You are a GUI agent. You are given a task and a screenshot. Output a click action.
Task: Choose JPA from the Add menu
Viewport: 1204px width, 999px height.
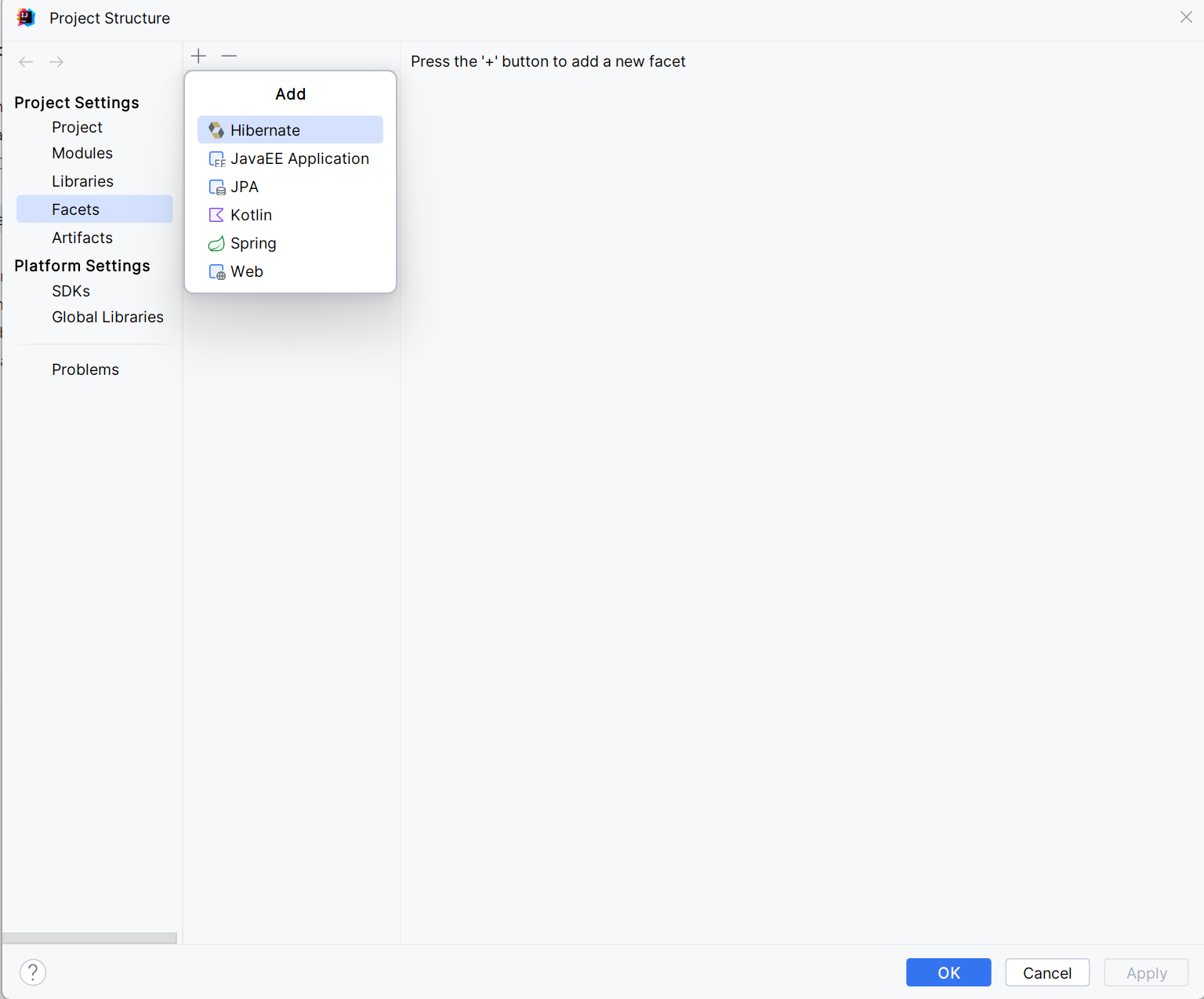[290, 187]
